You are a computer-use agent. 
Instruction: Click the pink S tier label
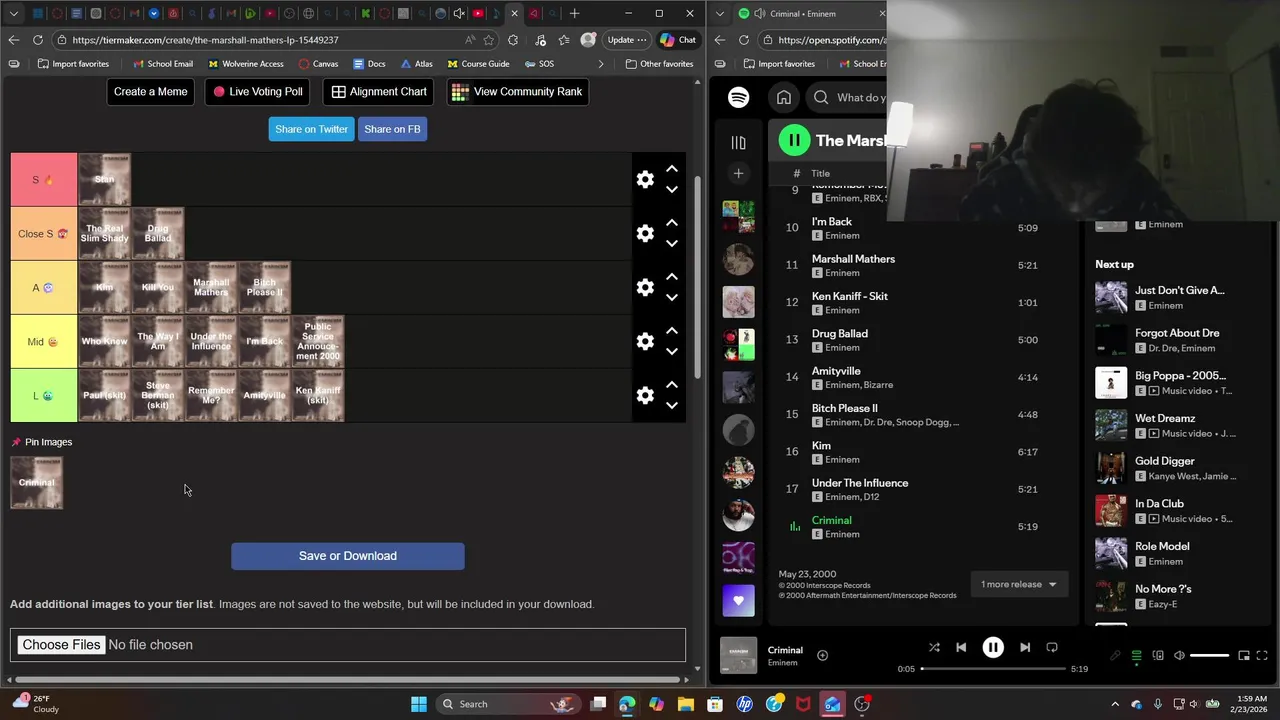tap(44, 180)
